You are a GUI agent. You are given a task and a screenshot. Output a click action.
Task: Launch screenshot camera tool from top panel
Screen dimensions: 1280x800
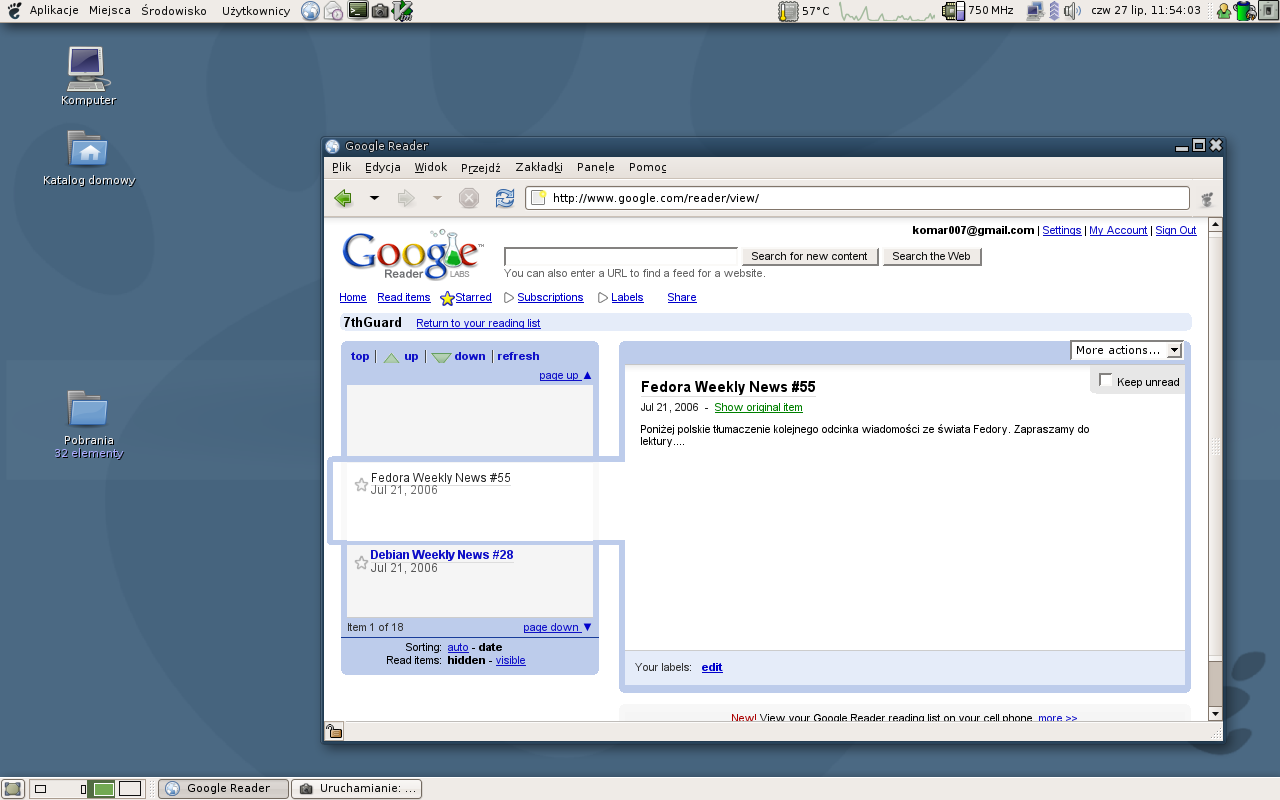coord(380,11)
